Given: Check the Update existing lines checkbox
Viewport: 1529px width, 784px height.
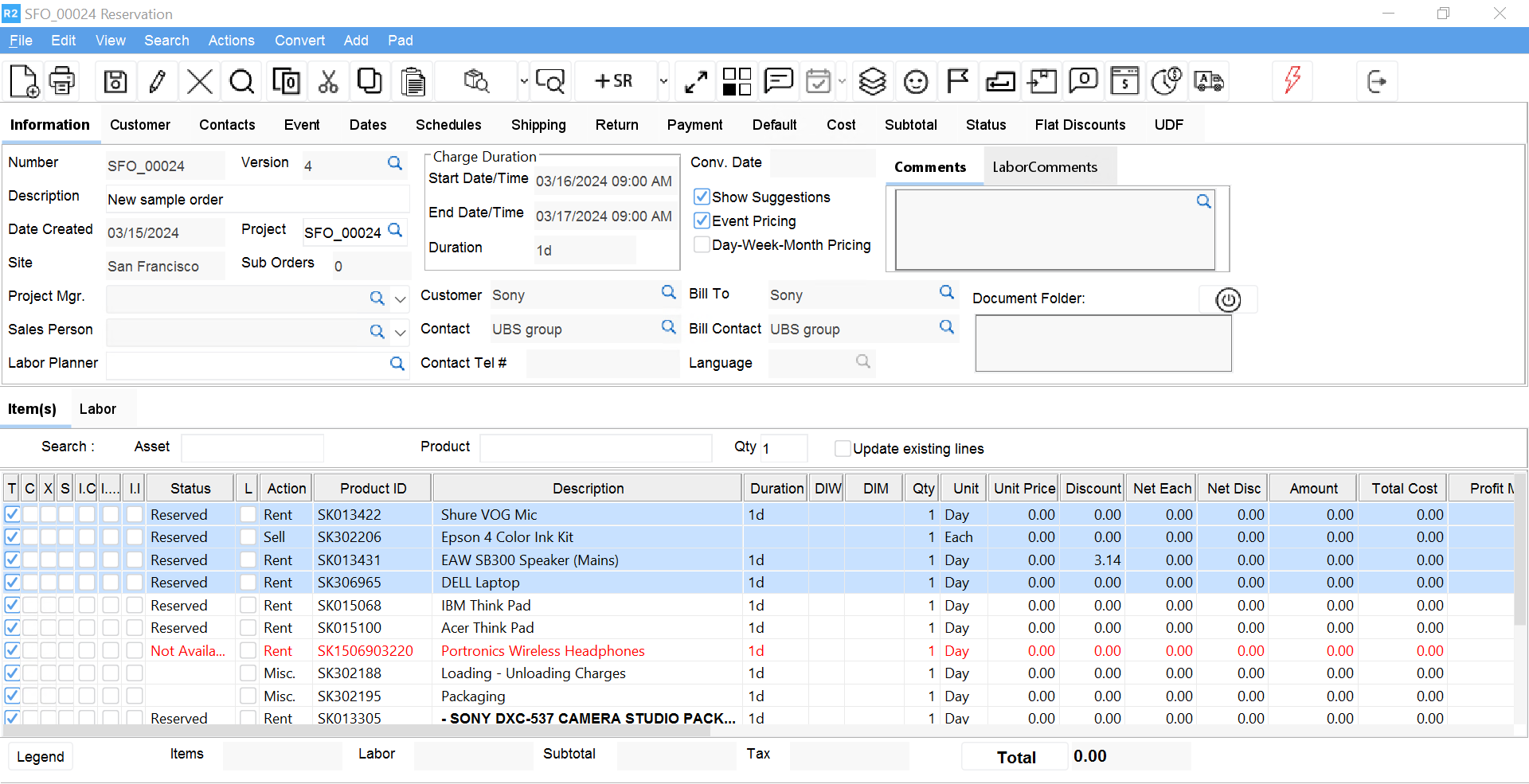Looking at the screenshot, I should (842, 448).
